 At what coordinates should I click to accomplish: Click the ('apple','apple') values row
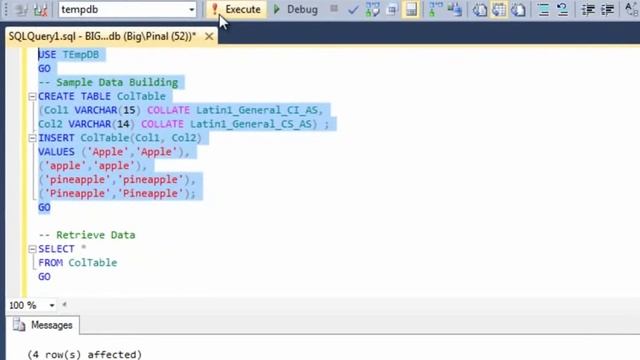pyautogui.click(x=93, y=166)
